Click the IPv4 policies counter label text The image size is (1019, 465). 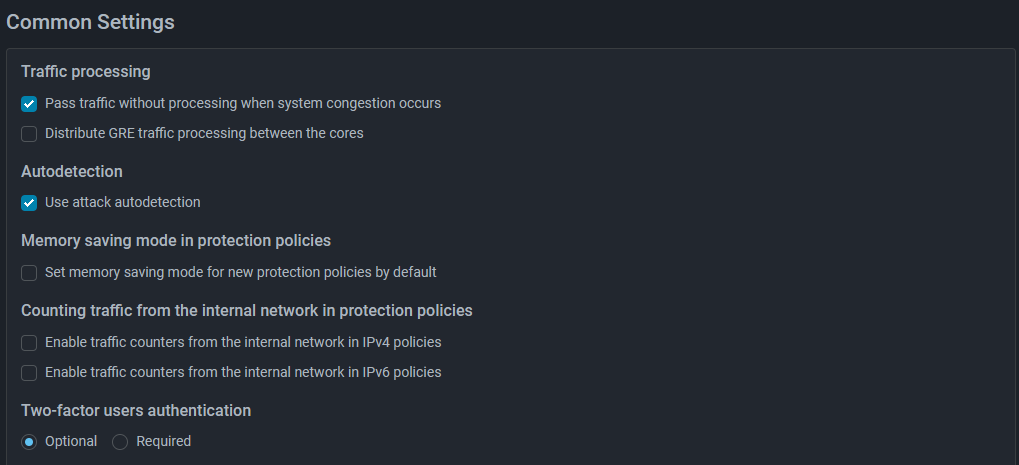(x=243, y=342)
